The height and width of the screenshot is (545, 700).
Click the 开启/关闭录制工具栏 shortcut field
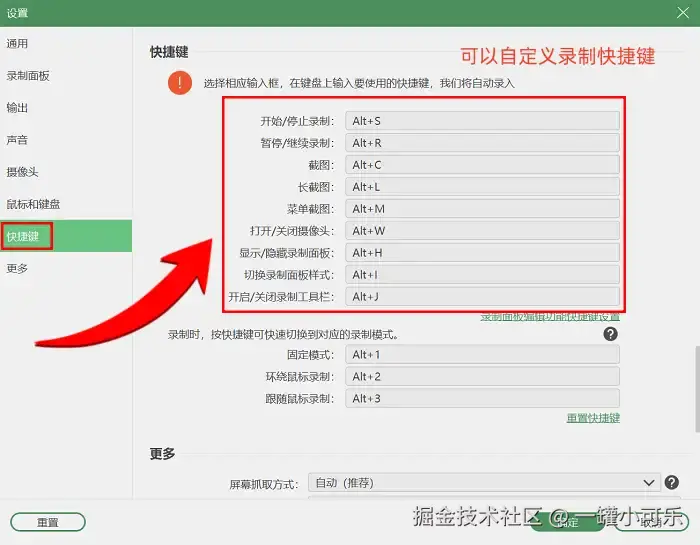(482, 296)
